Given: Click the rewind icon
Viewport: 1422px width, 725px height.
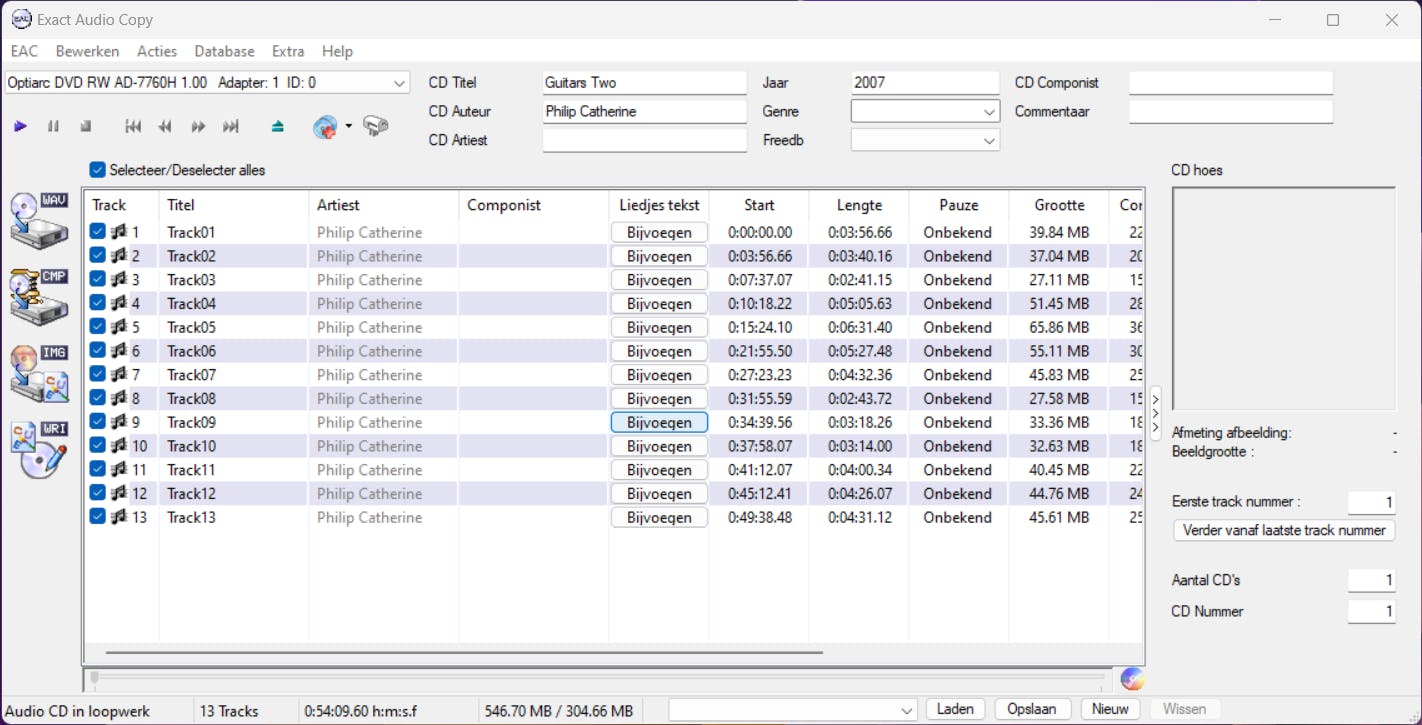Looking at the screenshot, I should [165, 126].
